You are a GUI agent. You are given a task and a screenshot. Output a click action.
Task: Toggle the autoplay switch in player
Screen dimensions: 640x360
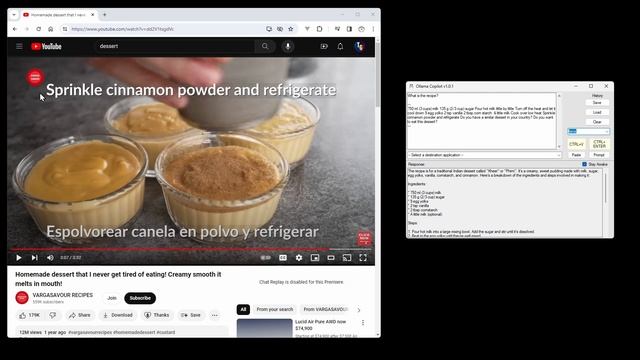pyautogui.click(x=265, y=258)
